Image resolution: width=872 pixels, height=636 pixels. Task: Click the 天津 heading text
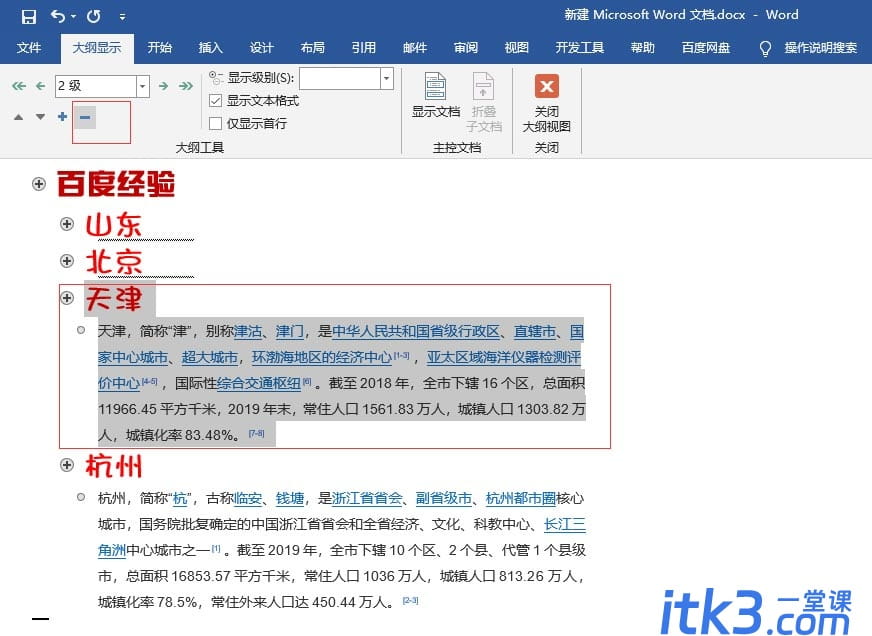click(x=113, y=299)
